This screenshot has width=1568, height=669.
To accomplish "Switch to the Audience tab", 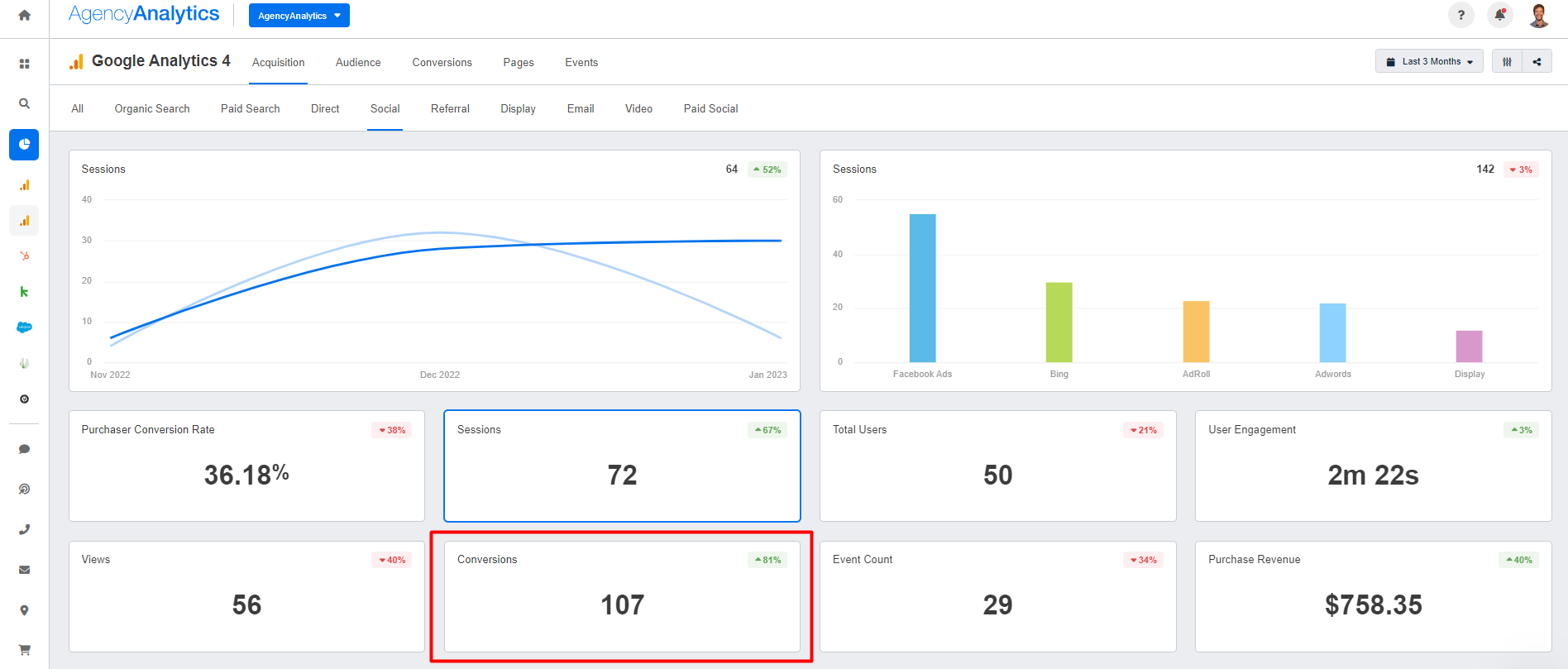I will click(x=358, y=63).
